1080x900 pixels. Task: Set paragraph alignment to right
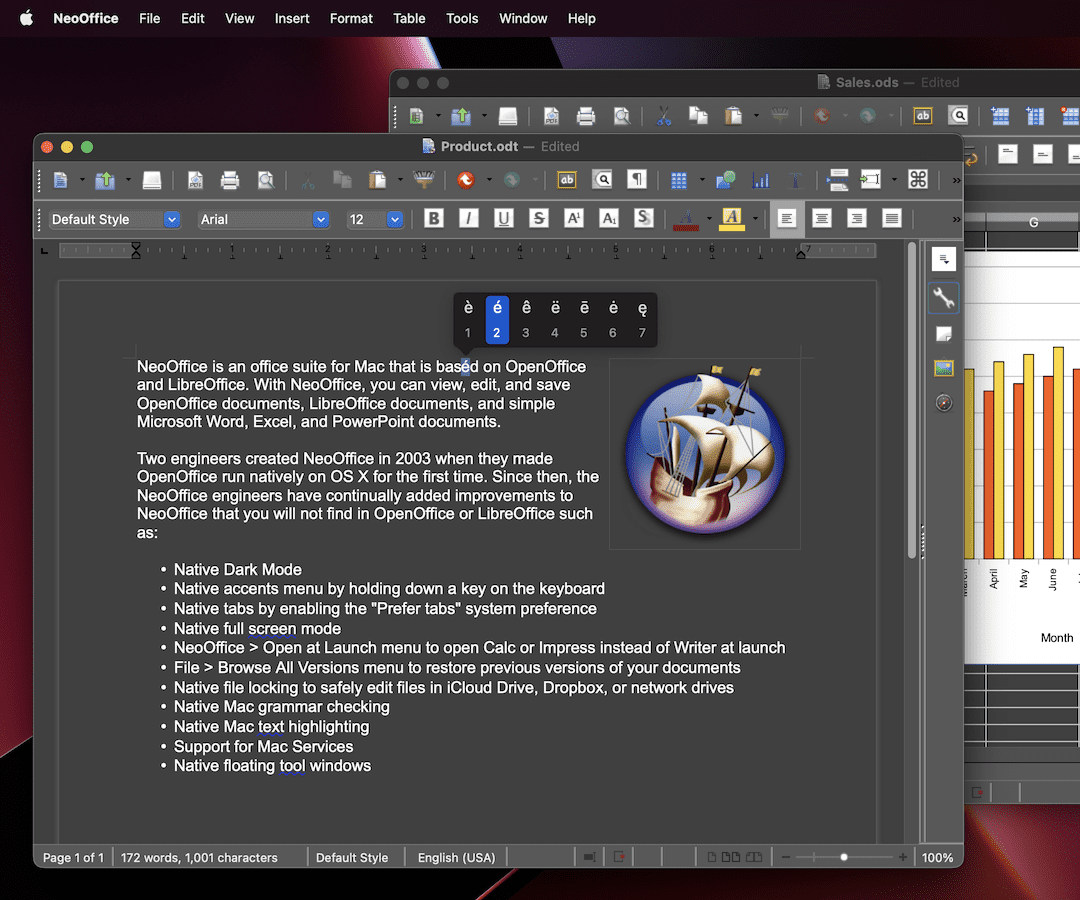tap(857, 219)
